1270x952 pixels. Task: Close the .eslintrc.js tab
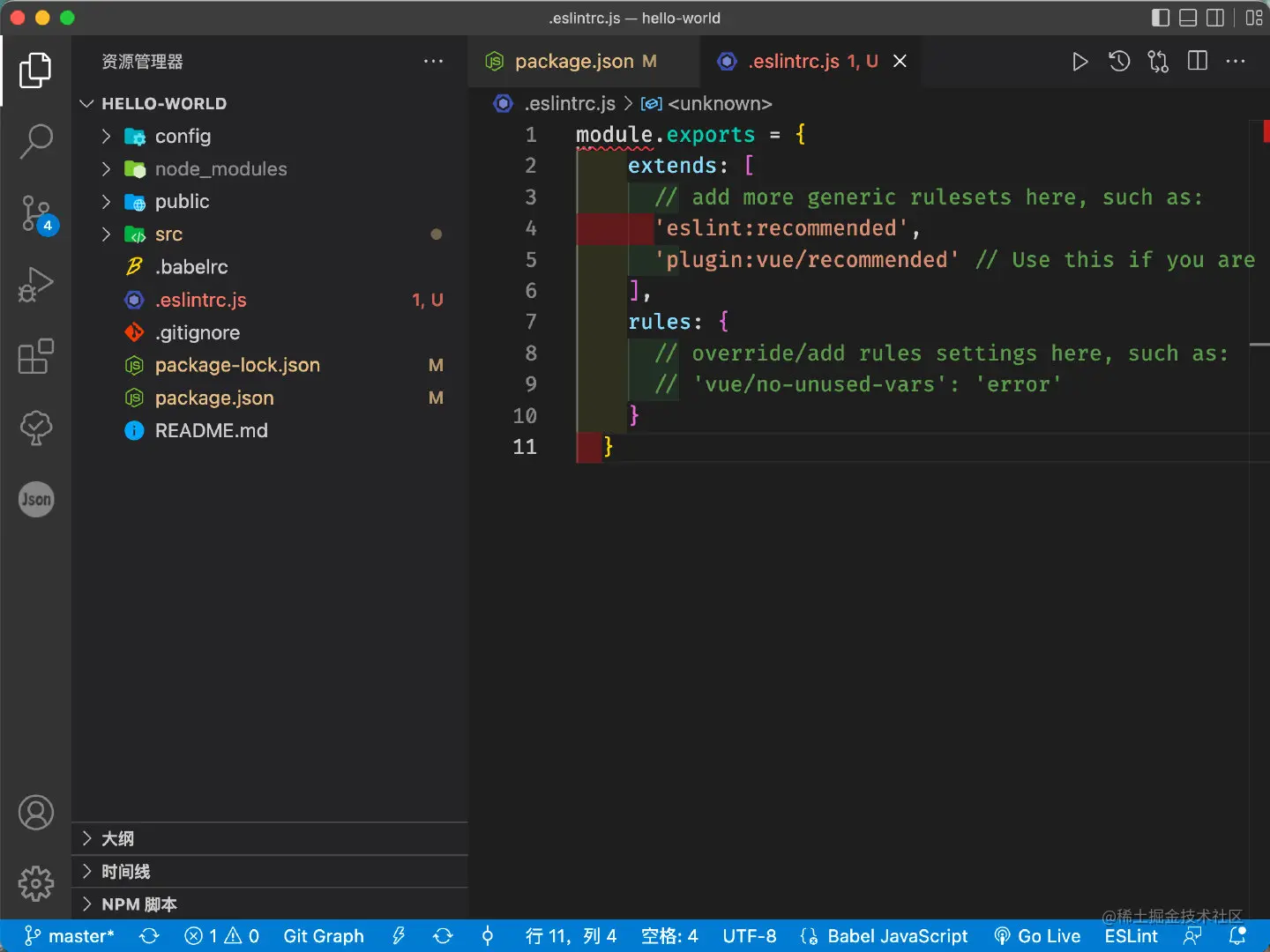pos(900,61)
